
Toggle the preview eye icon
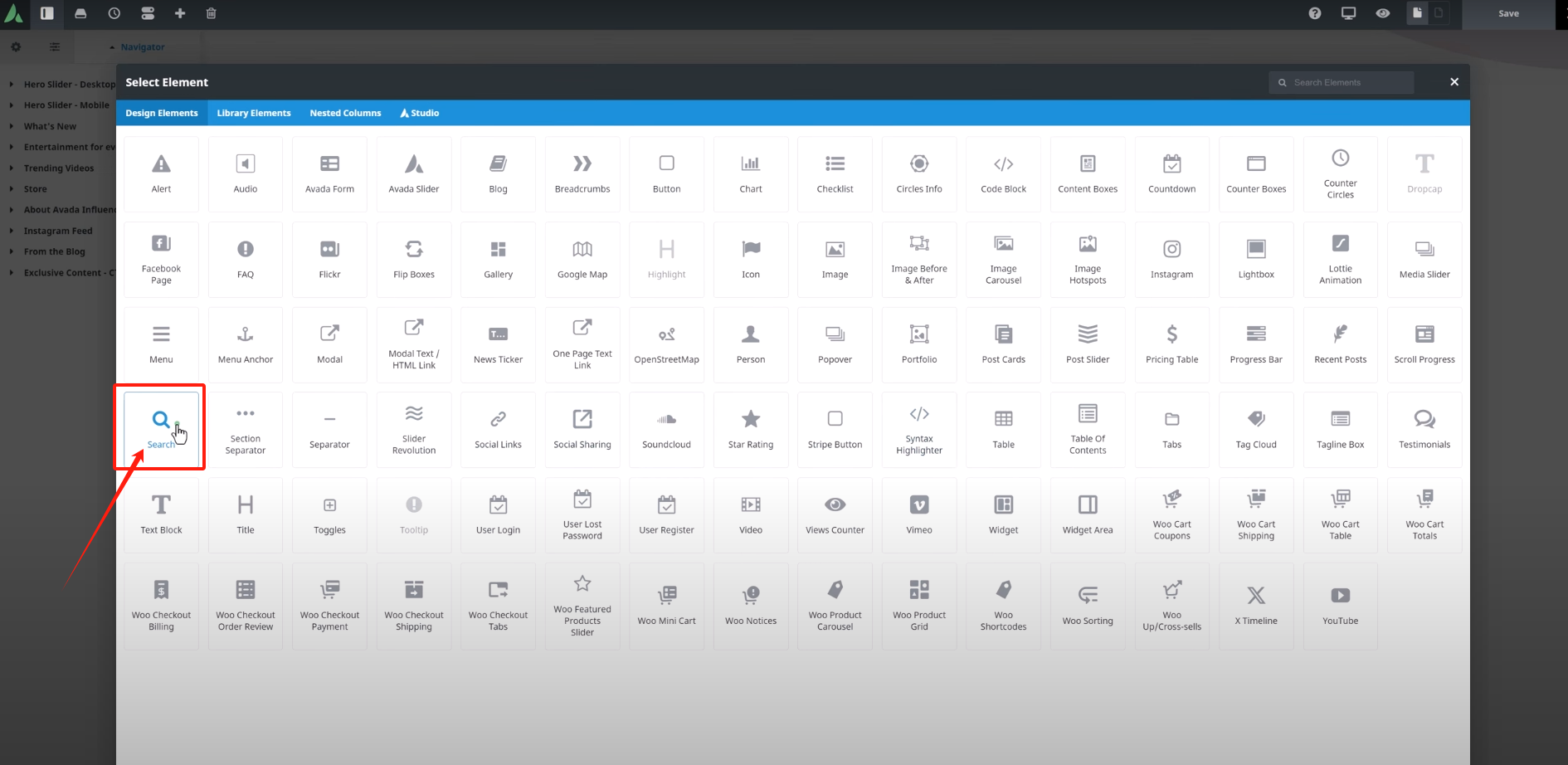point(1383,13)
